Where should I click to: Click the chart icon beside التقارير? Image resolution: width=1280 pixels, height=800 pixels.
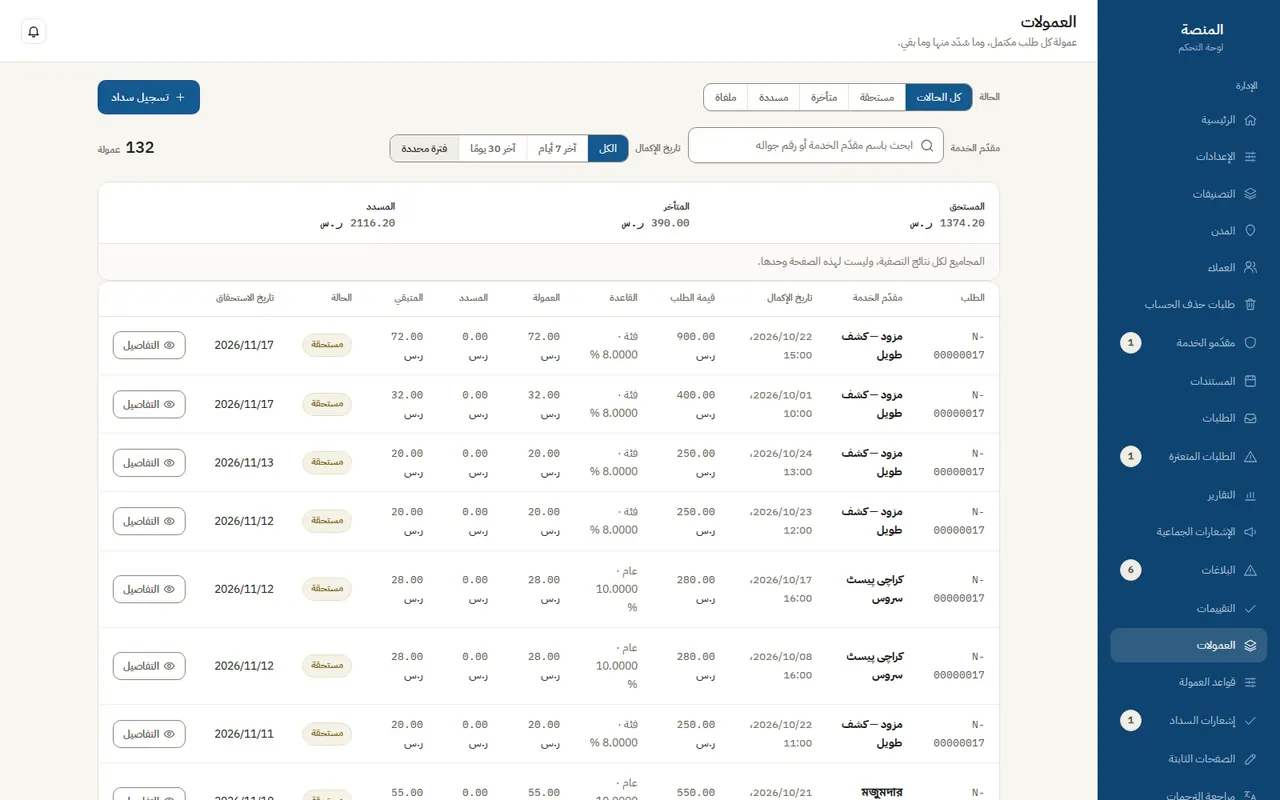[1250, 495]
